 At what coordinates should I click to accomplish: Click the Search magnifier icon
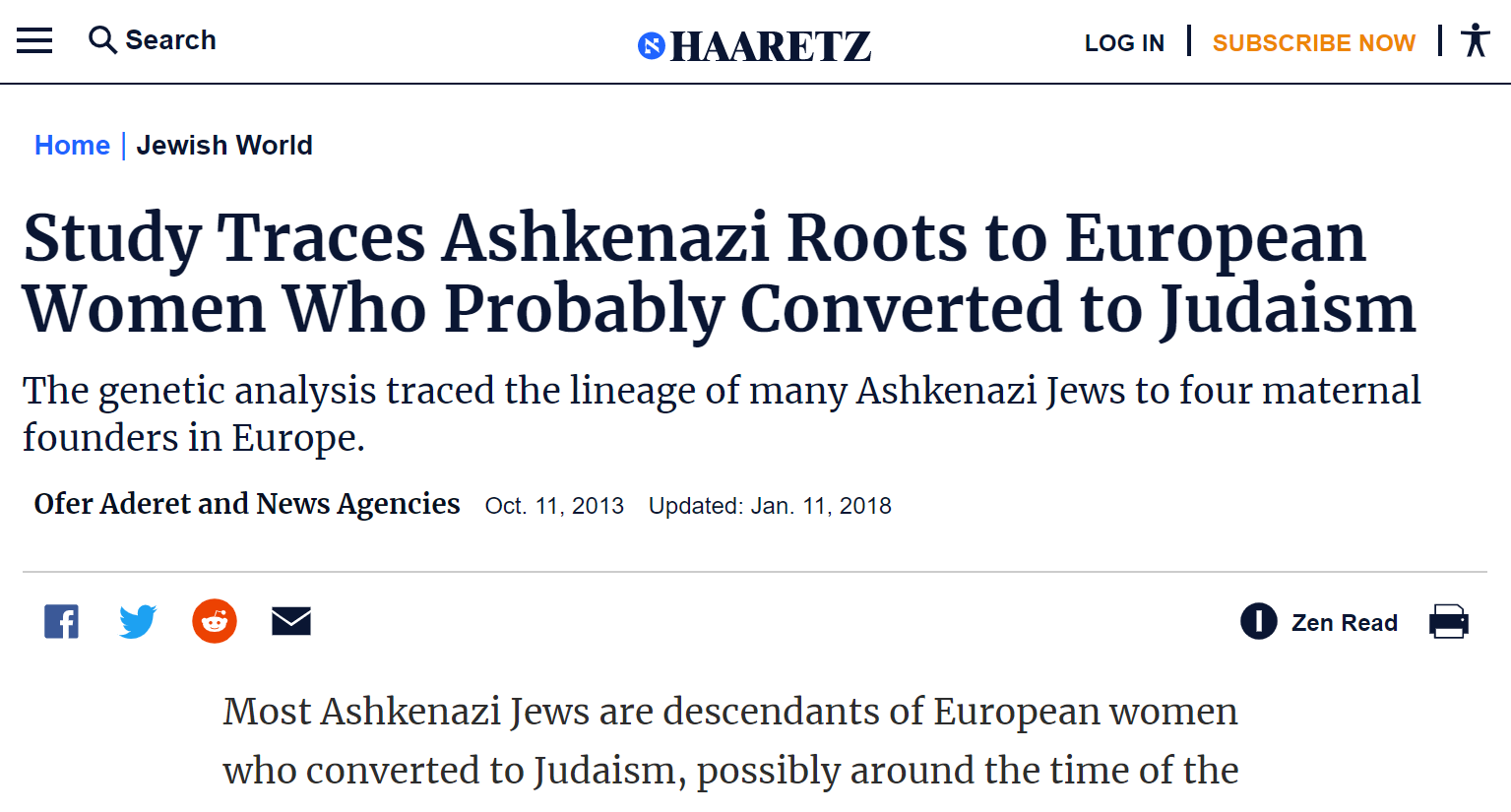(x=101, y=40)
